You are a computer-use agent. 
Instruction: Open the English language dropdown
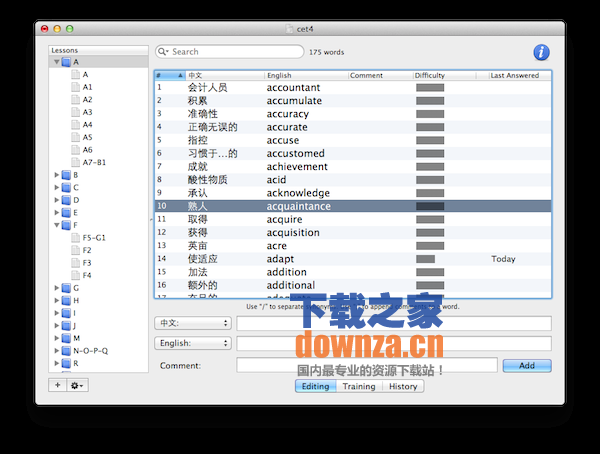point(193,343)
